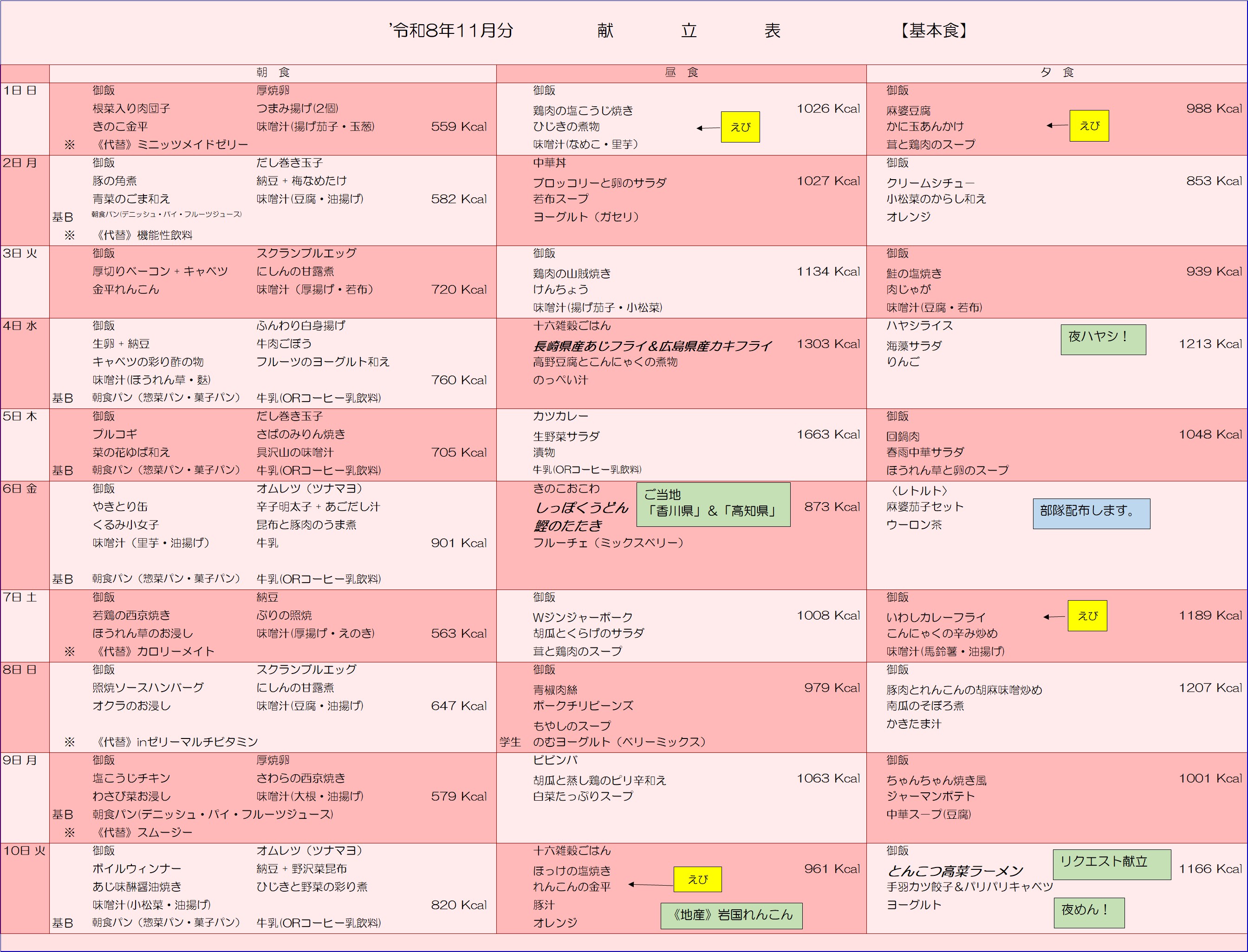The width and height of the screenshot is (1248, 952).
Task: Select the Wジンジャーポーク text
Action: (583, 618)
